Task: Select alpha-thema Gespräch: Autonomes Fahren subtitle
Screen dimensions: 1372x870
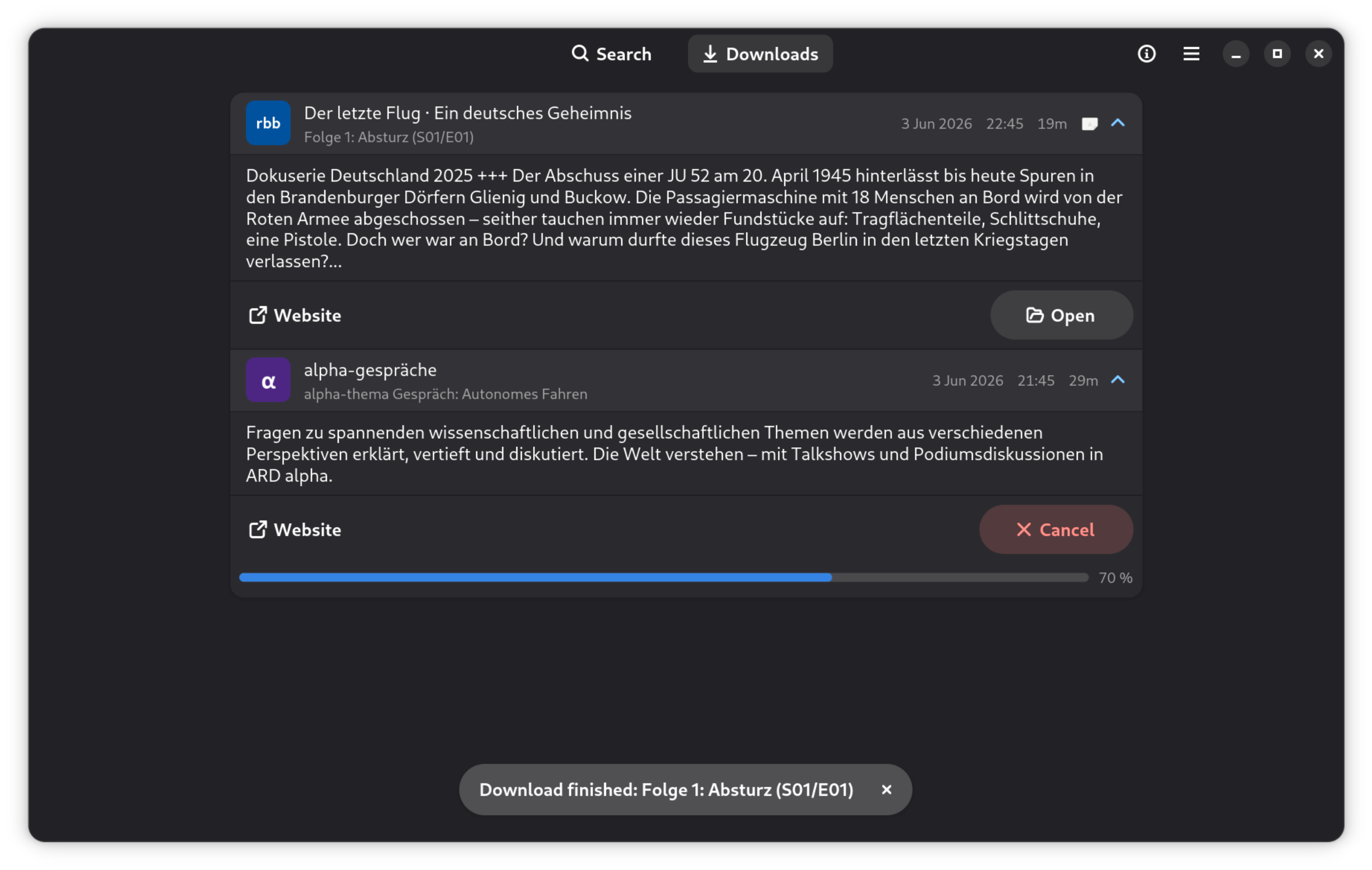Action: 445,394
